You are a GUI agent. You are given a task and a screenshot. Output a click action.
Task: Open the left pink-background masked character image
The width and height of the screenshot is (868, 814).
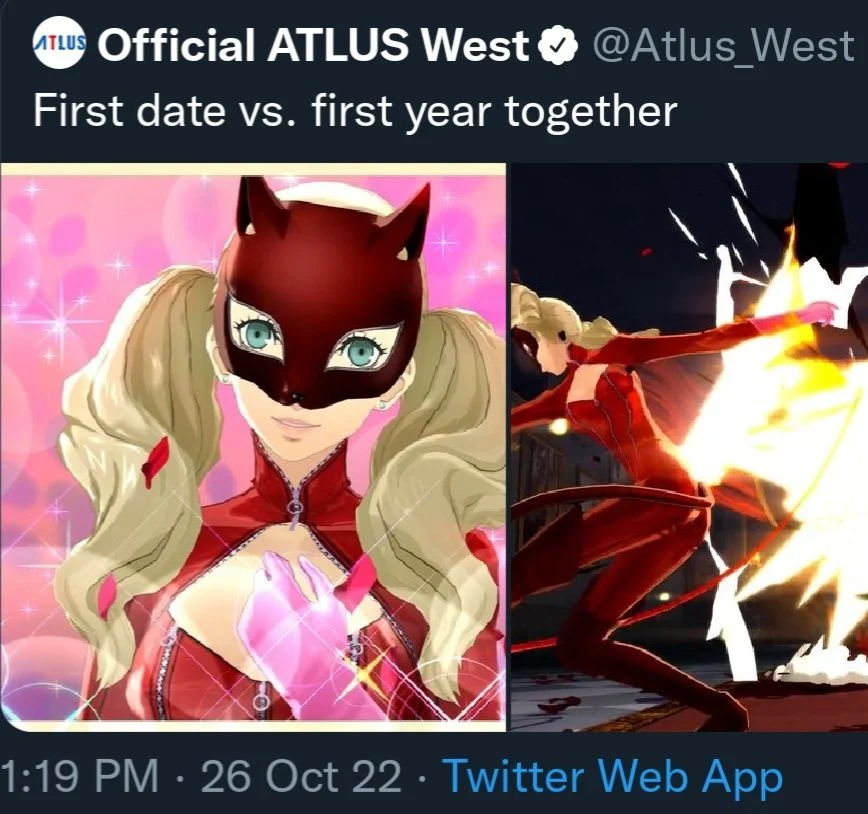[x=253, y=447]
